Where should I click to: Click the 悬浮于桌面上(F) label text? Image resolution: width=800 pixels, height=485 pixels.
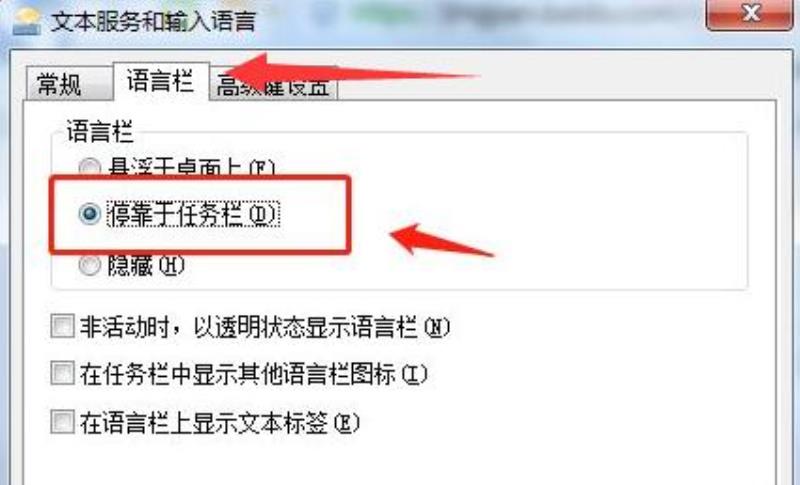click(191, 167)
